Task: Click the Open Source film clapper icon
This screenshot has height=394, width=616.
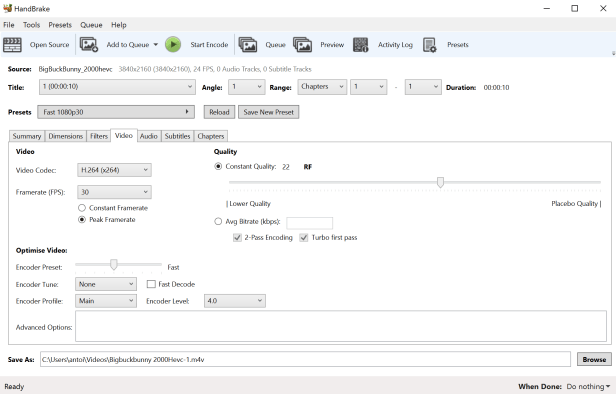Action: pyautogui.click(x=12, y=45)
